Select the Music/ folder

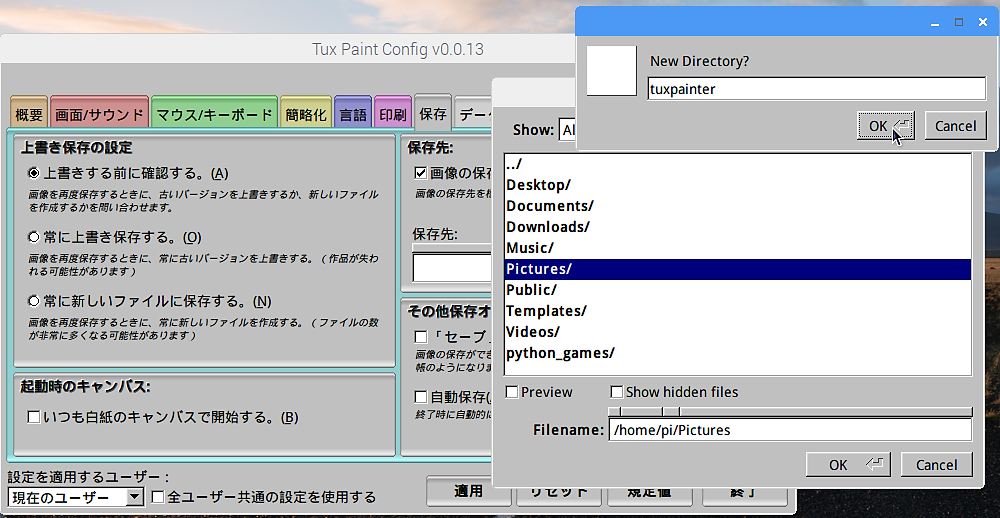737,248
